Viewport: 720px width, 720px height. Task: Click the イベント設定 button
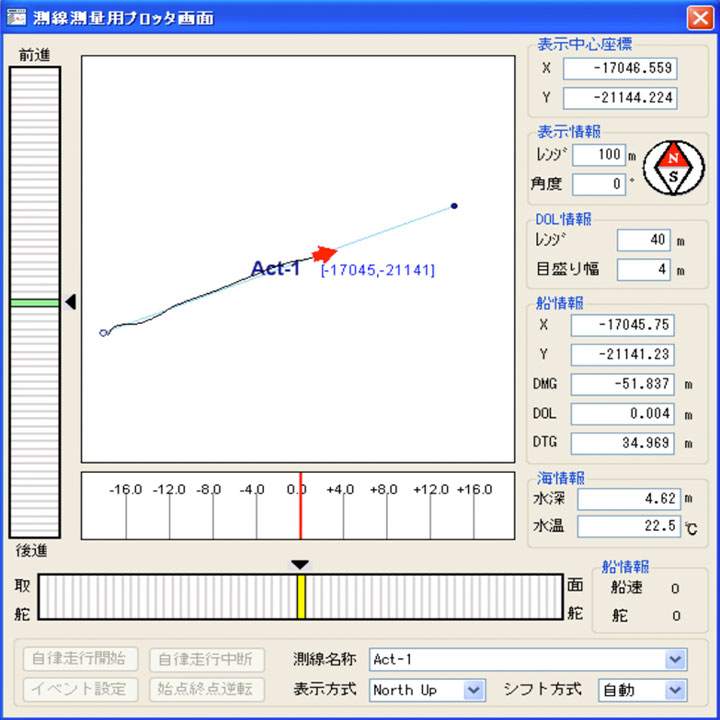click(79, 689)
